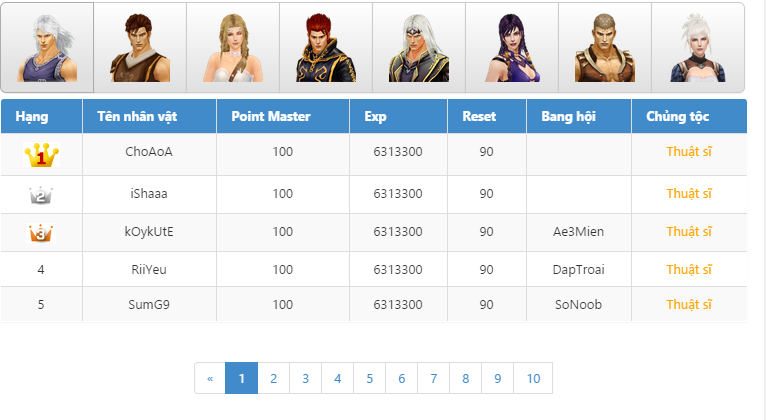Select the white-haired male character portrait

(x=47, y=48)
